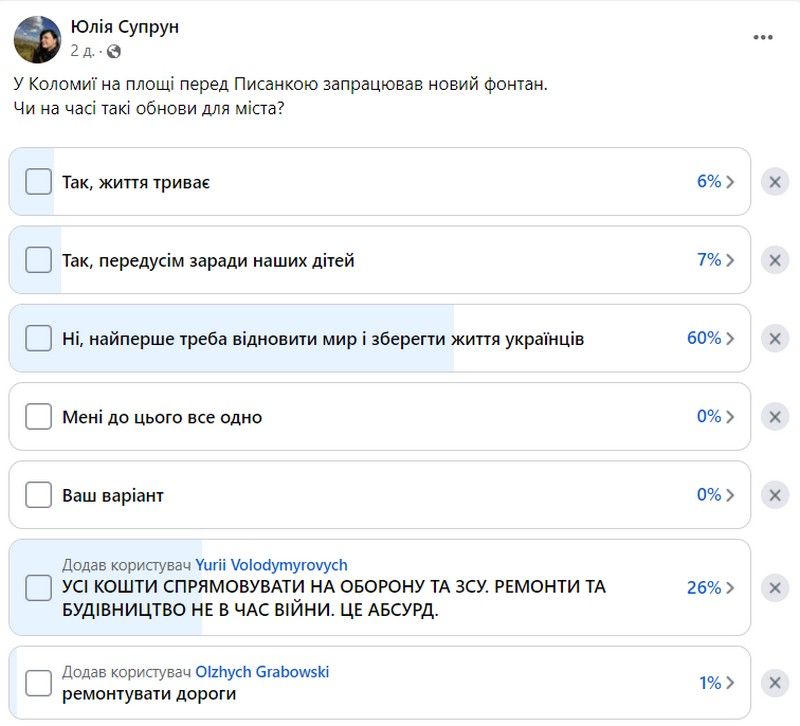The image size is (800, 726).
Task: Remove the all-caps 26% option with X
Action: pyautogui.click(x=773, y=588)
